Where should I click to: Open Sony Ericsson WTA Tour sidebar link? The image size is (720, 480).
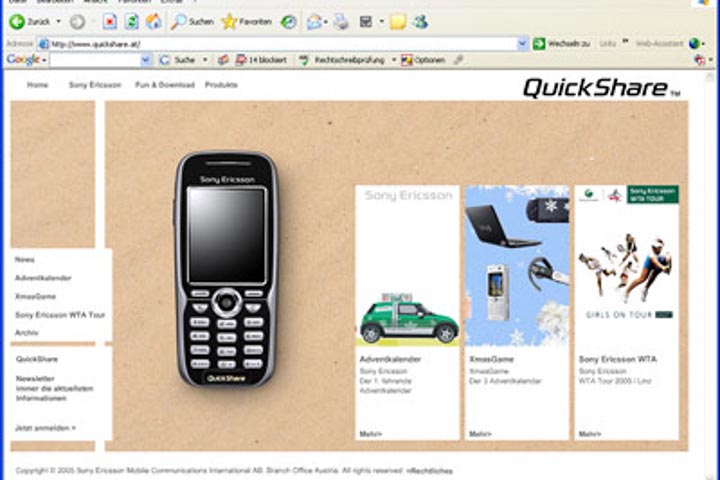60,315
